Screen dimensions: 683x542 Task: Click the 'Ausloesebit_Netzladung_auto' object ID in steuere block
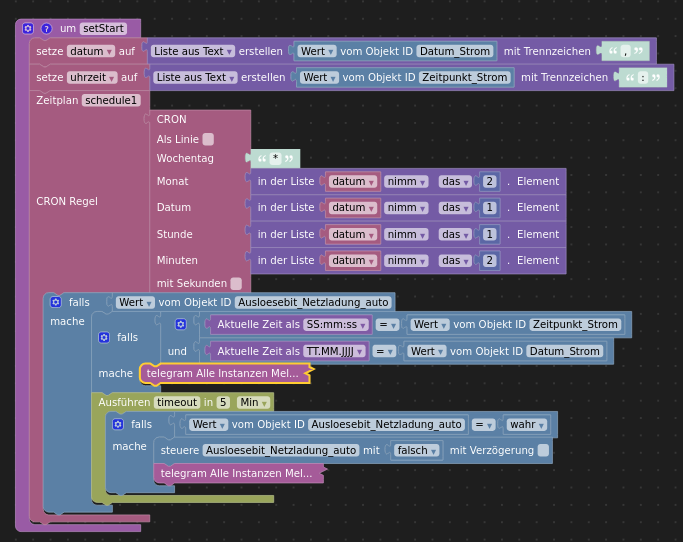pyautogui.click(x=281, y=451)
